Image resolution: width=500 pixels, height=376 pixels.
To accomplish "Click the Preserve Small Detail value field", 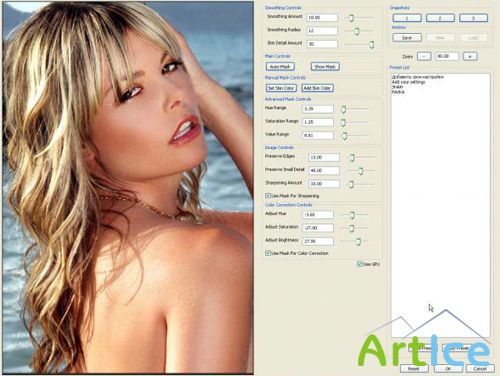I will (x=324, y=171).
